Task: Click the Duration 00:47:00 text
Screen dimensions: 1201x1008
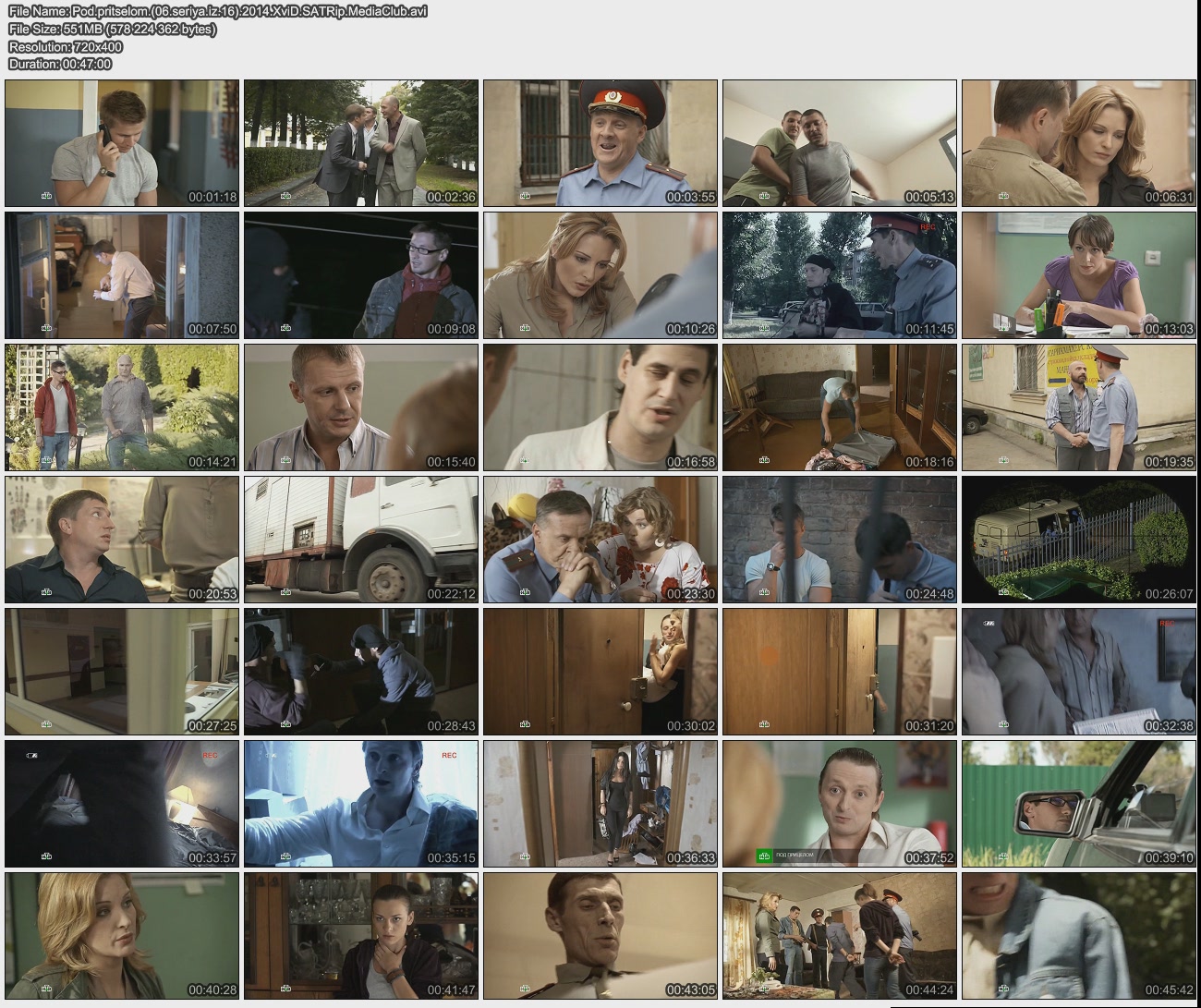Action: tap(60, 64)
